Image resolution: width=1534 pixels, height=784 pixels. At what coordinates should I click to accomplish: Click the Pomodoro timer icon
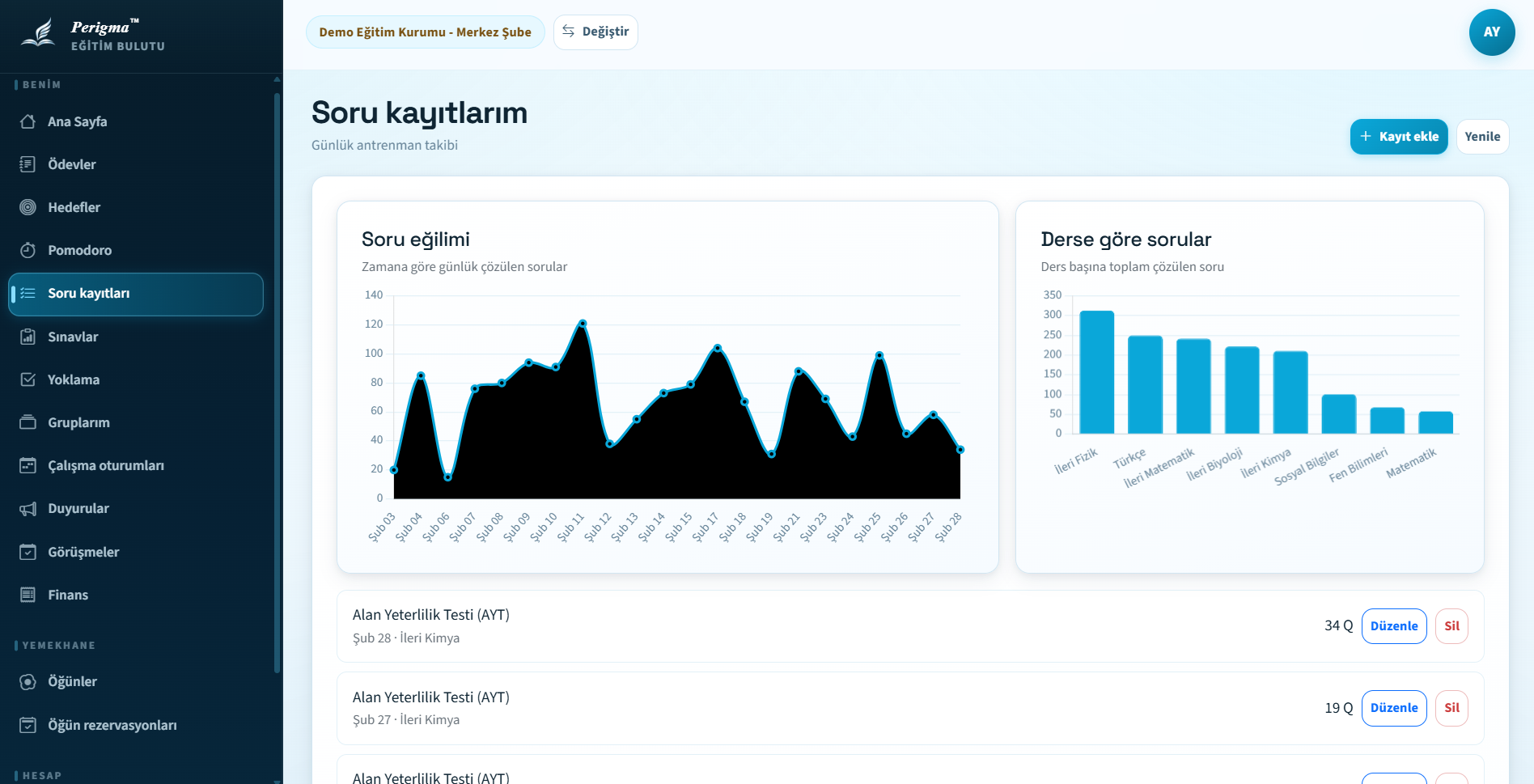point(28,250)
